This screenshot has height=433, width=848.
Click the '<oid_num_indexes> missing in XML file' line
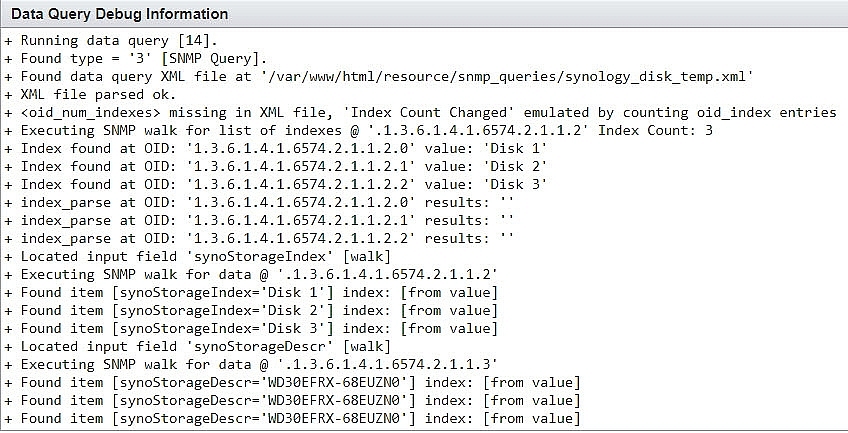[x=421, y=112]
